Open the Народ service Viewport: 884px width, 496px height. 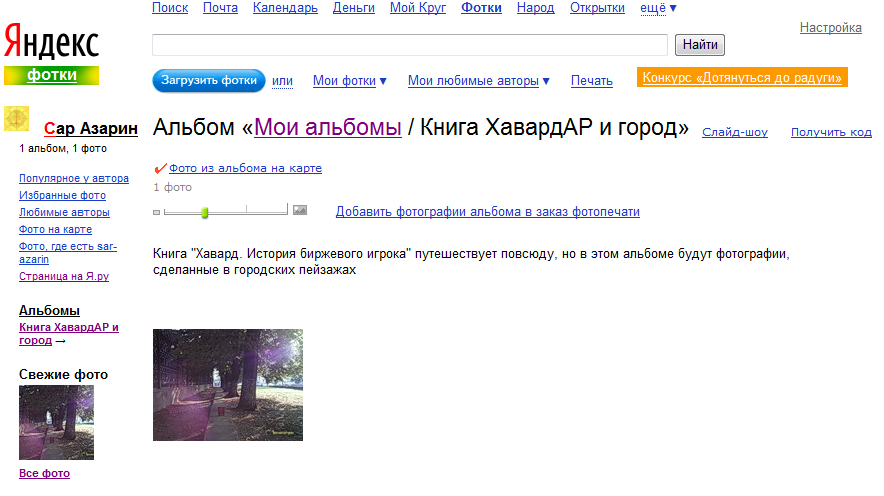[536, 8]
